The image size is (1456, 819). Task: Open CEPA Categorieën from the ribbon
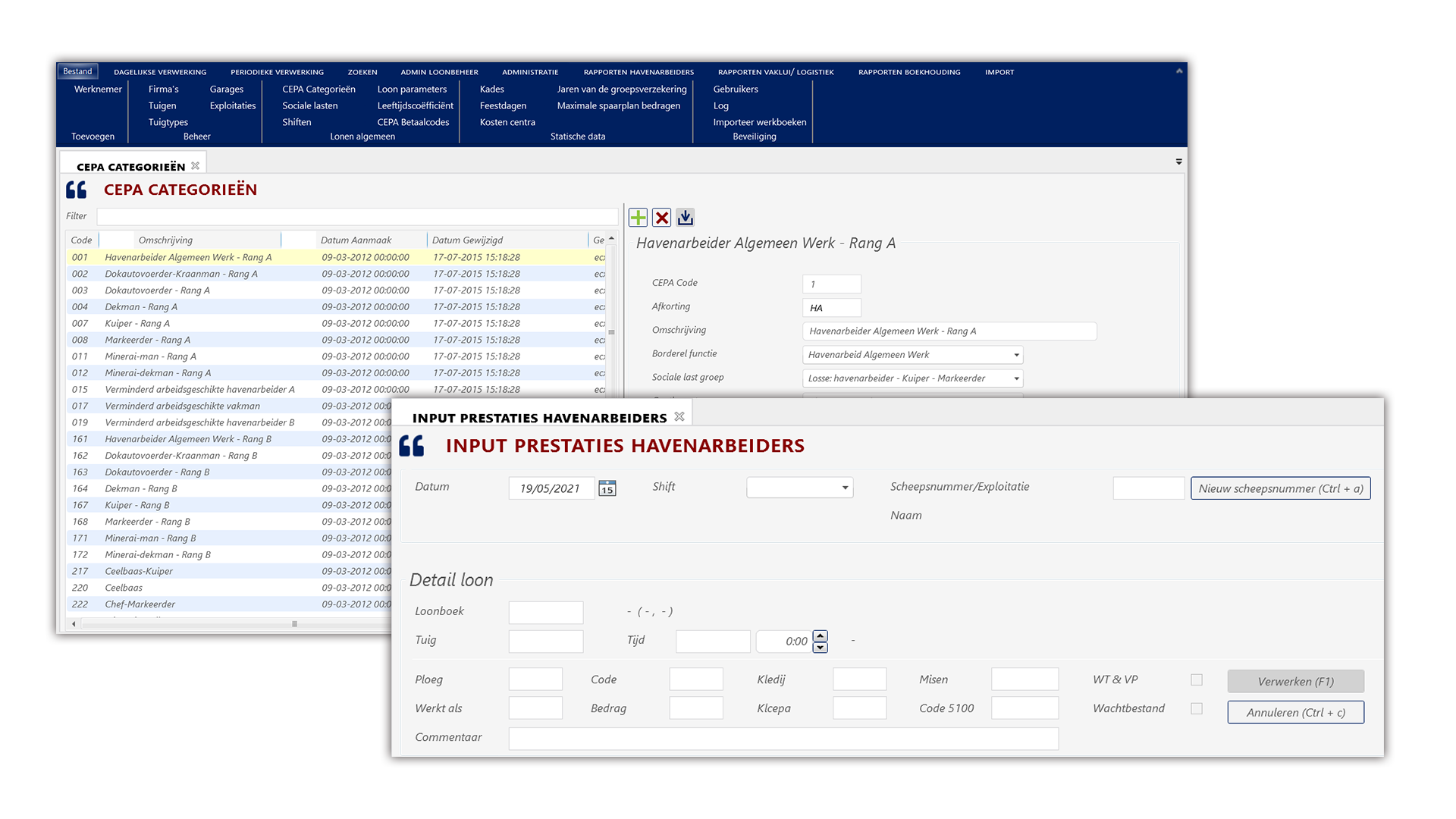tap(318, 89)
